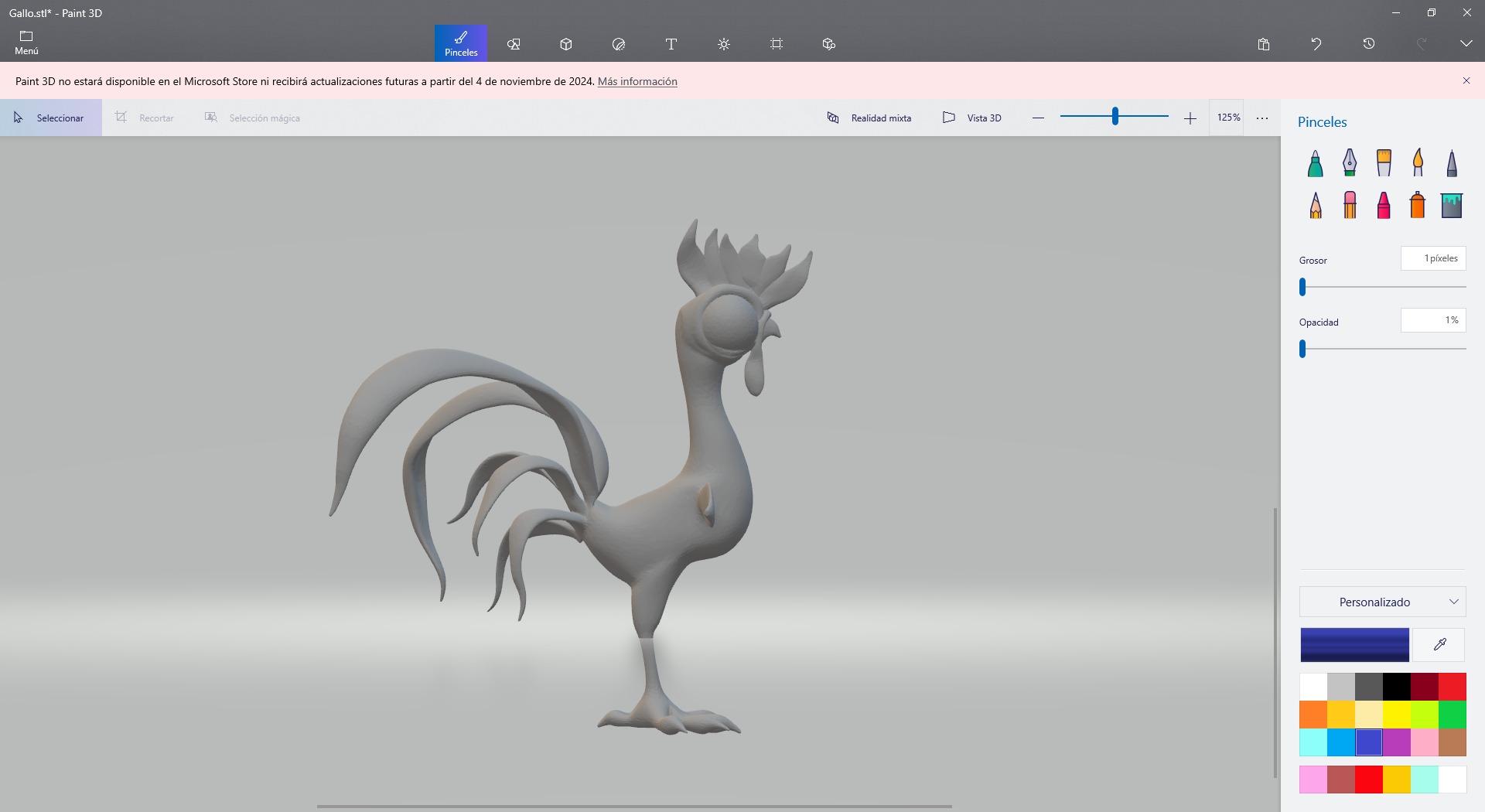Click the canvas vertical scrollbar
The image size is (1485, 812).
point(1275,643)
